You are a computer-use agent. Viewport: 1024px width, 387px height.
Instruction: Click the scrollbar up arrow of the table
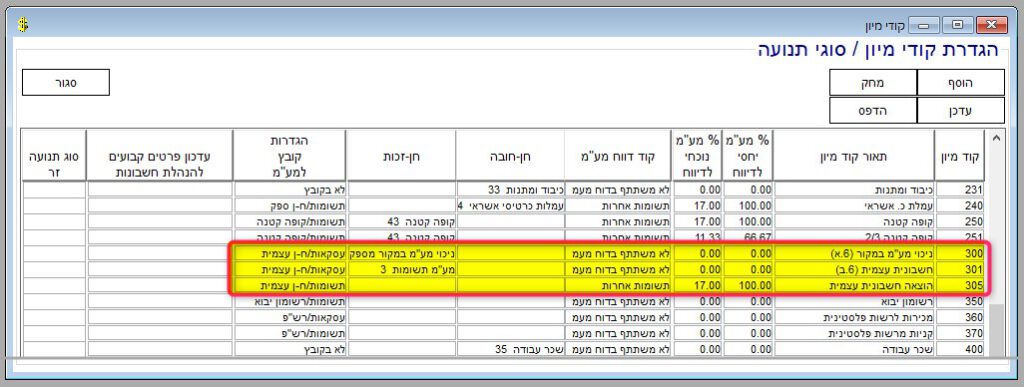[995, 138]
